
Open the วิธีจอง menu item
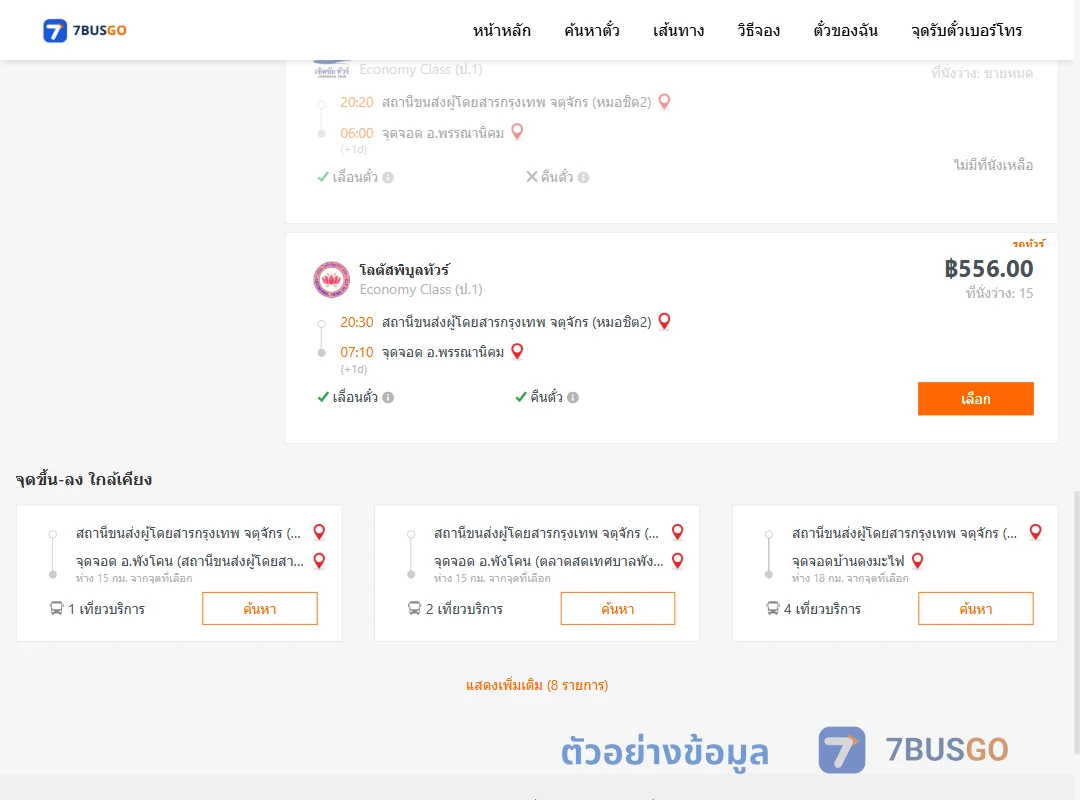click(758, 30)
